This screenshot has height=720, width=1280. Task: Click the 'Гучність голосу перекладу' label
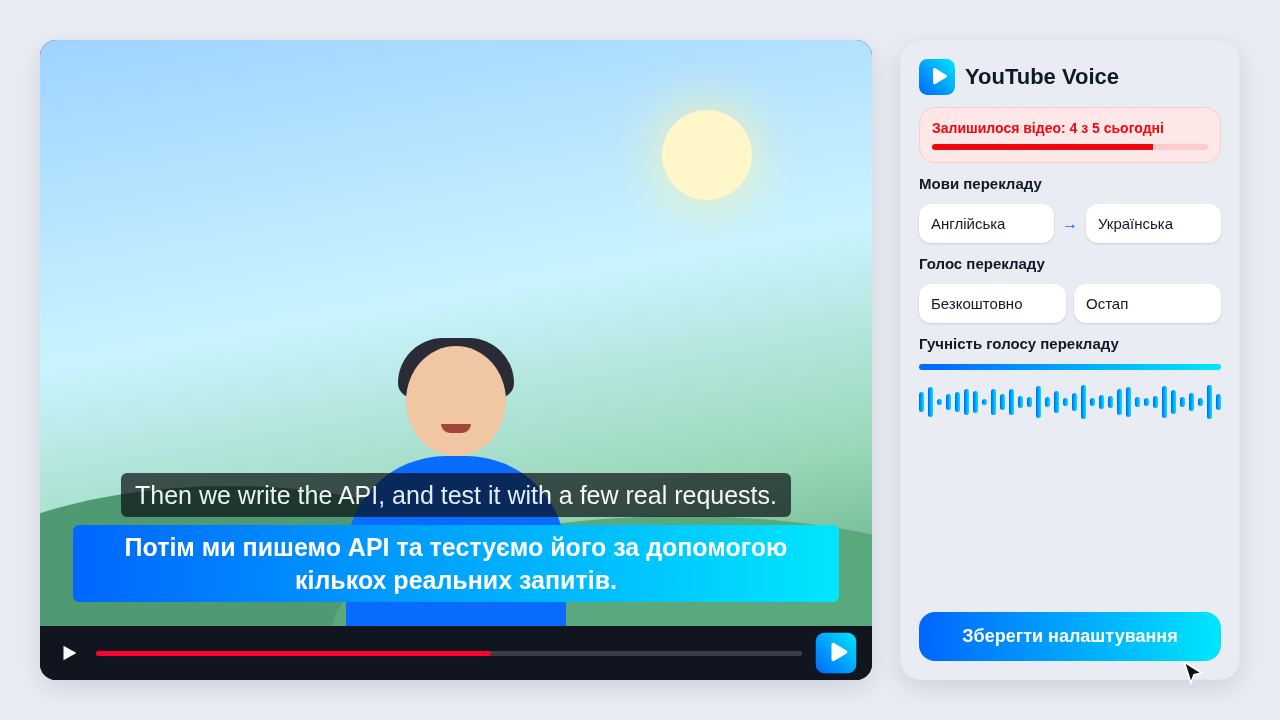pos(1019,344)
